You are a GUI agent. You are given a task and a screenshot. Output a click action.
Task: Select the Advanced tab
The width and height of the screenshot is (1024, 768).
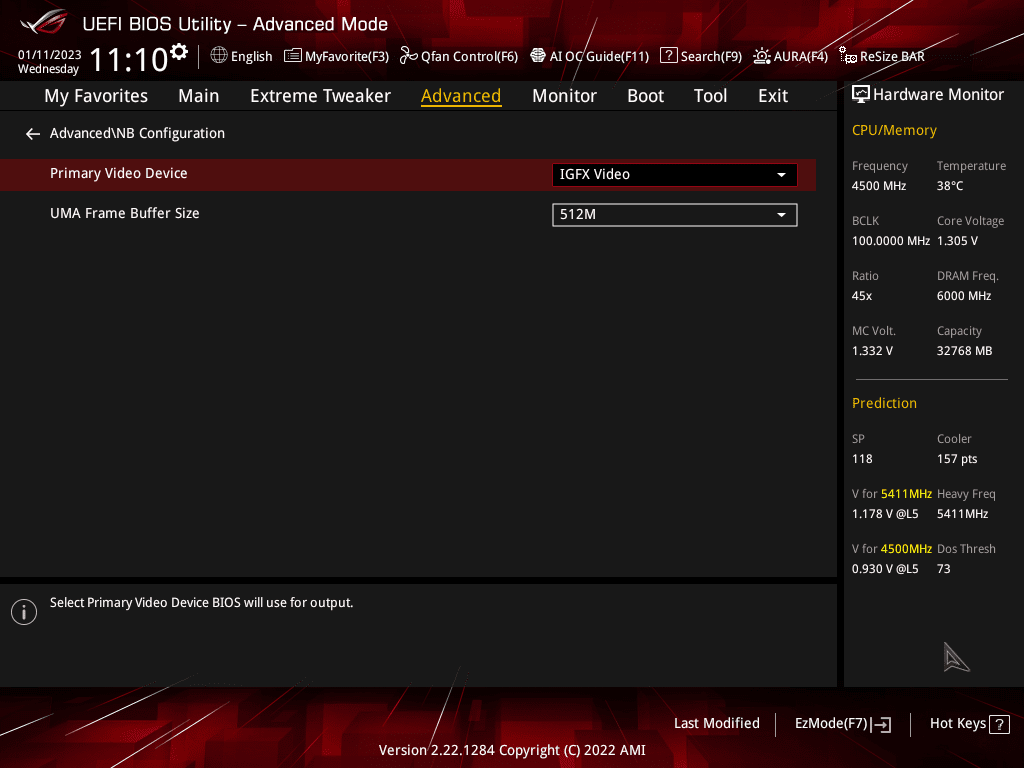pyautogui.click(x=461, y=96)
